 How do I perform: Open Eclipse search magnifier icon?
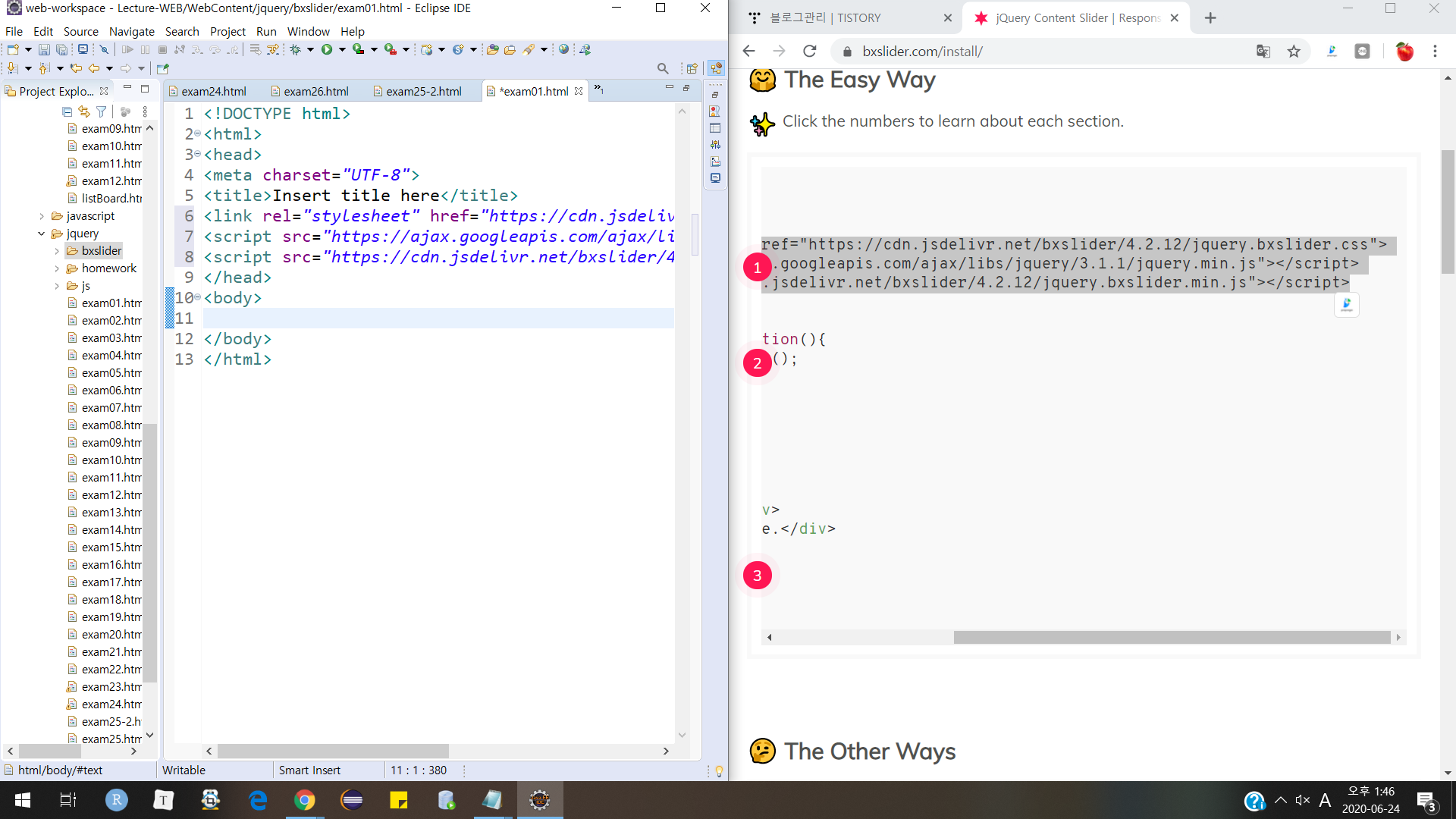click(663, 68)
